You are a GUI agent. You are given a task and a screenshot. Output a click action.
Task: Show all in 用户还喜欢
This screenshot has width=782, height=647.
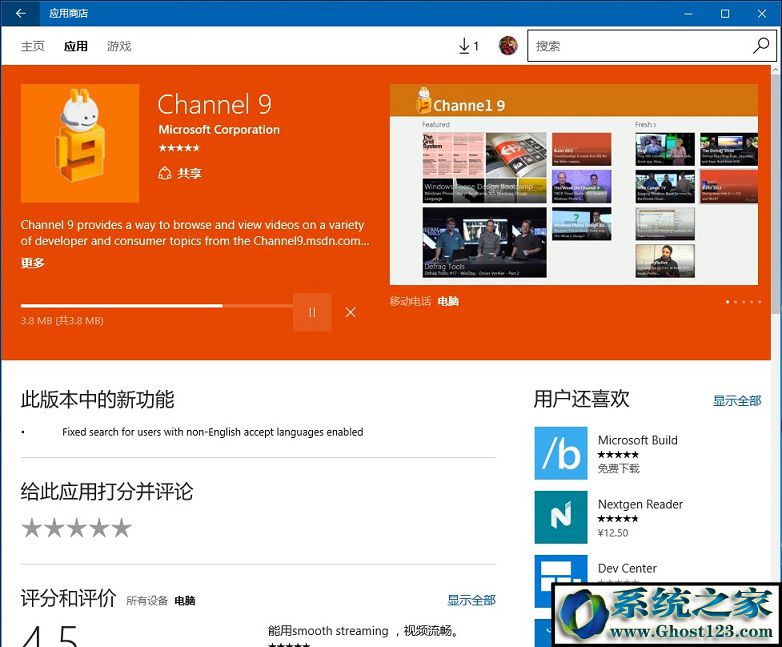[737, 401]
